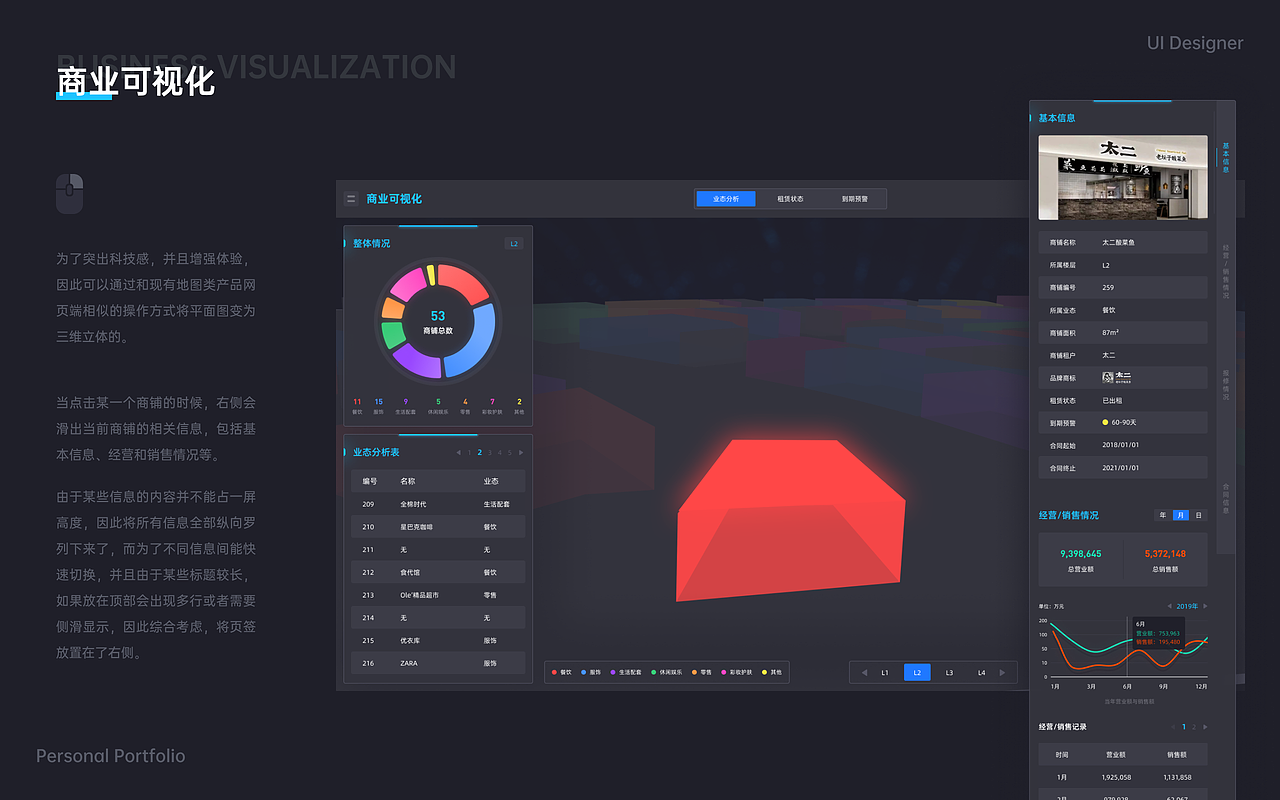Image resolution: width=1280 pixels, height=800 pixels.
Task: Toggle the 彩妆护肤 legend item
Action: click(x=738, y=673)
